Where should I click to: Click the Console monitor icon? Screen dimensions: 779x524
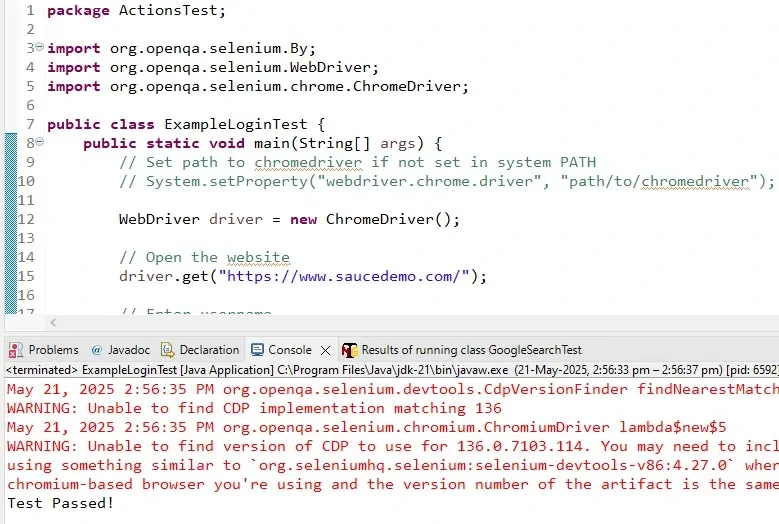[x=257, y=350]
